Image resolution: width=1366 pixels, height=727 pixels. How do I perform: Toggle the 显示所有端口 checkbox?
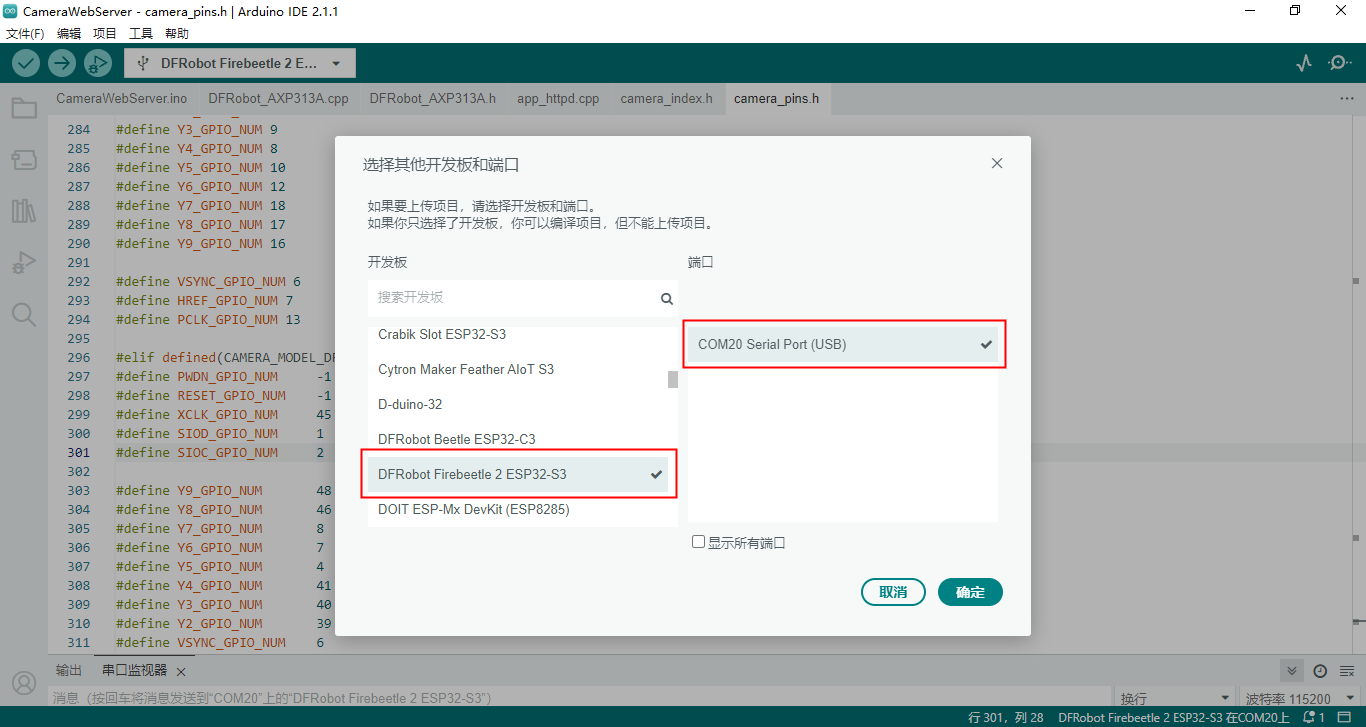tap(699, 542)
